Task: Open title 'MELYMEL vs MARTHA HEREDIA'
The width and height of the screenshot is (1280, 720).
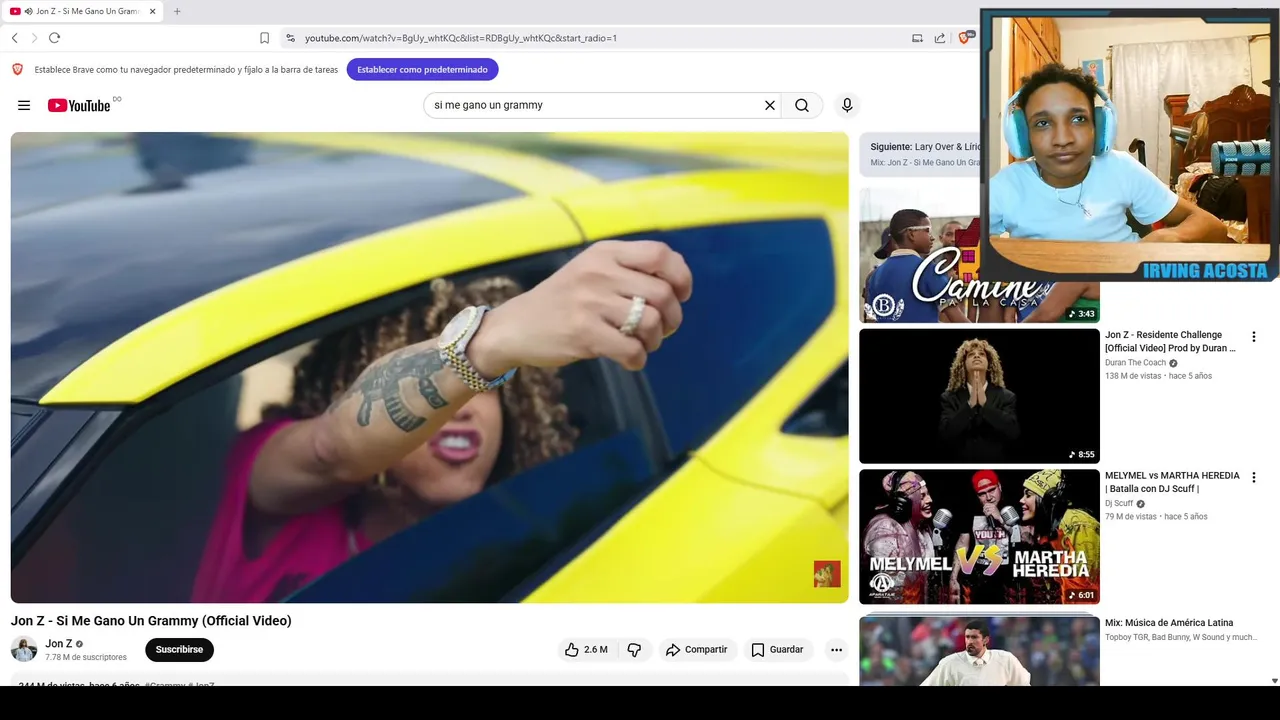Action: coord(1172,482)
